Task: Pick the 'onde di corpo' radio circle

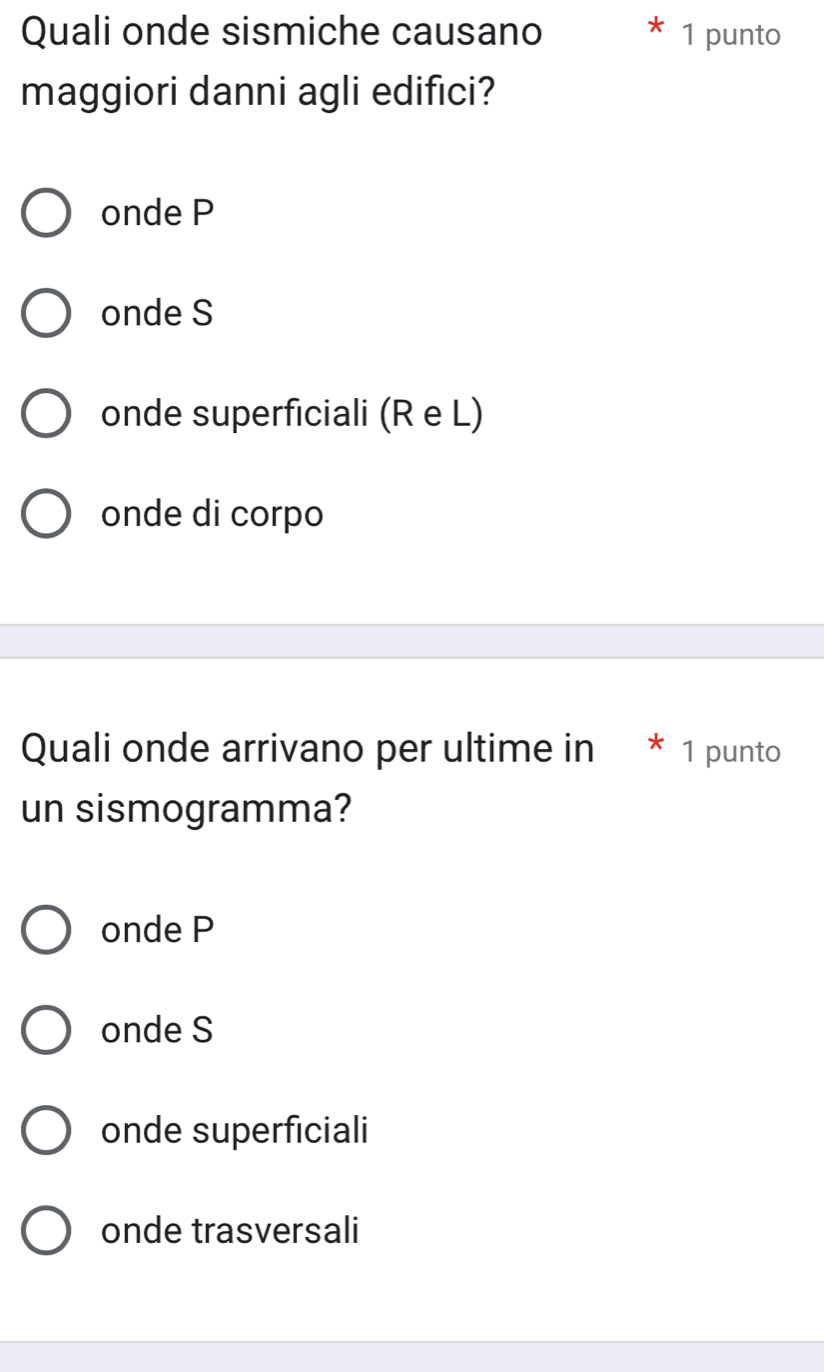Action: pos(46,514)
